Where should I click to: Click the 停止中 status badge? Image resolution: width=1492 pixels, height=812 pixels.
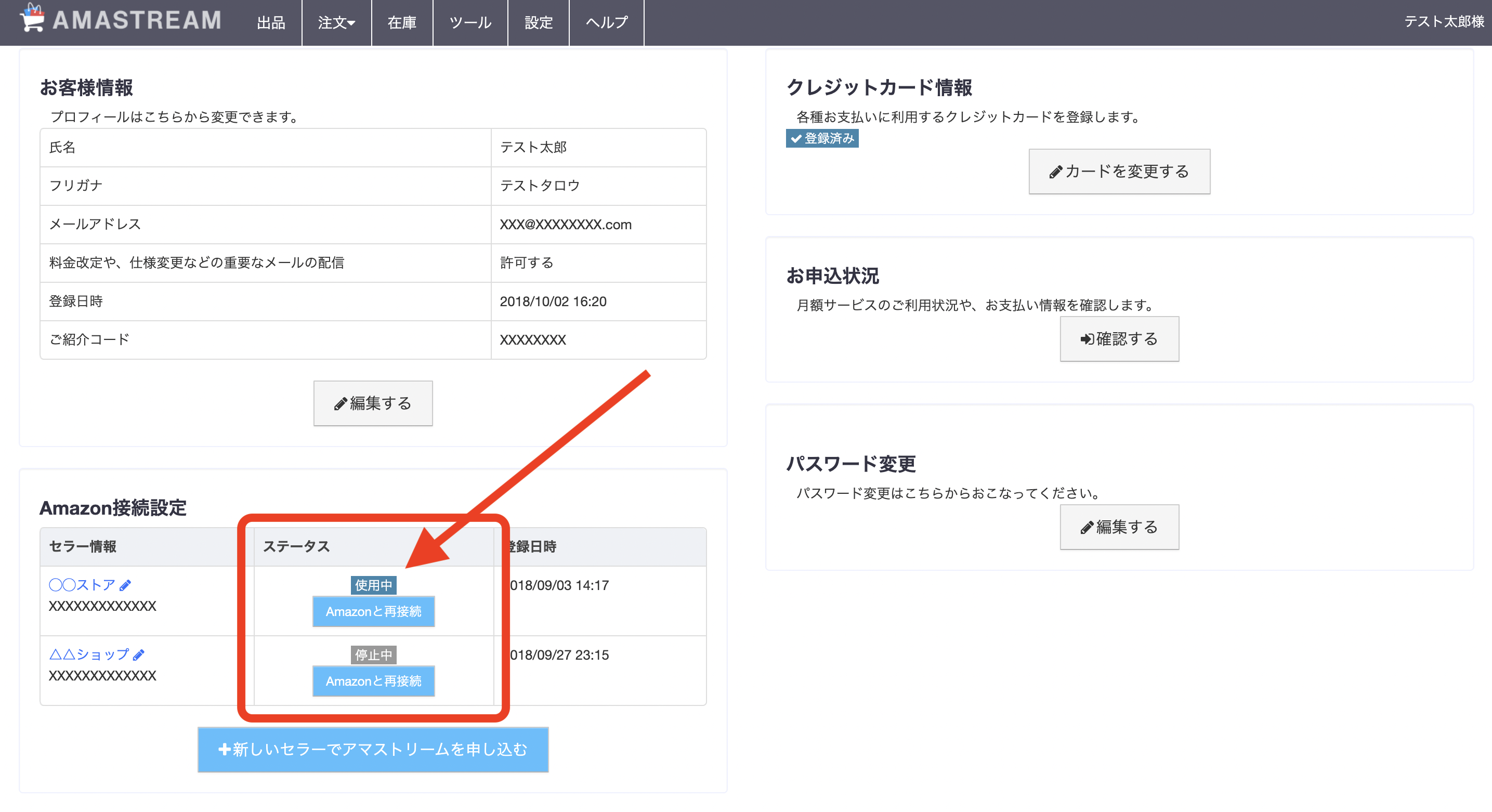click(374, 655)
